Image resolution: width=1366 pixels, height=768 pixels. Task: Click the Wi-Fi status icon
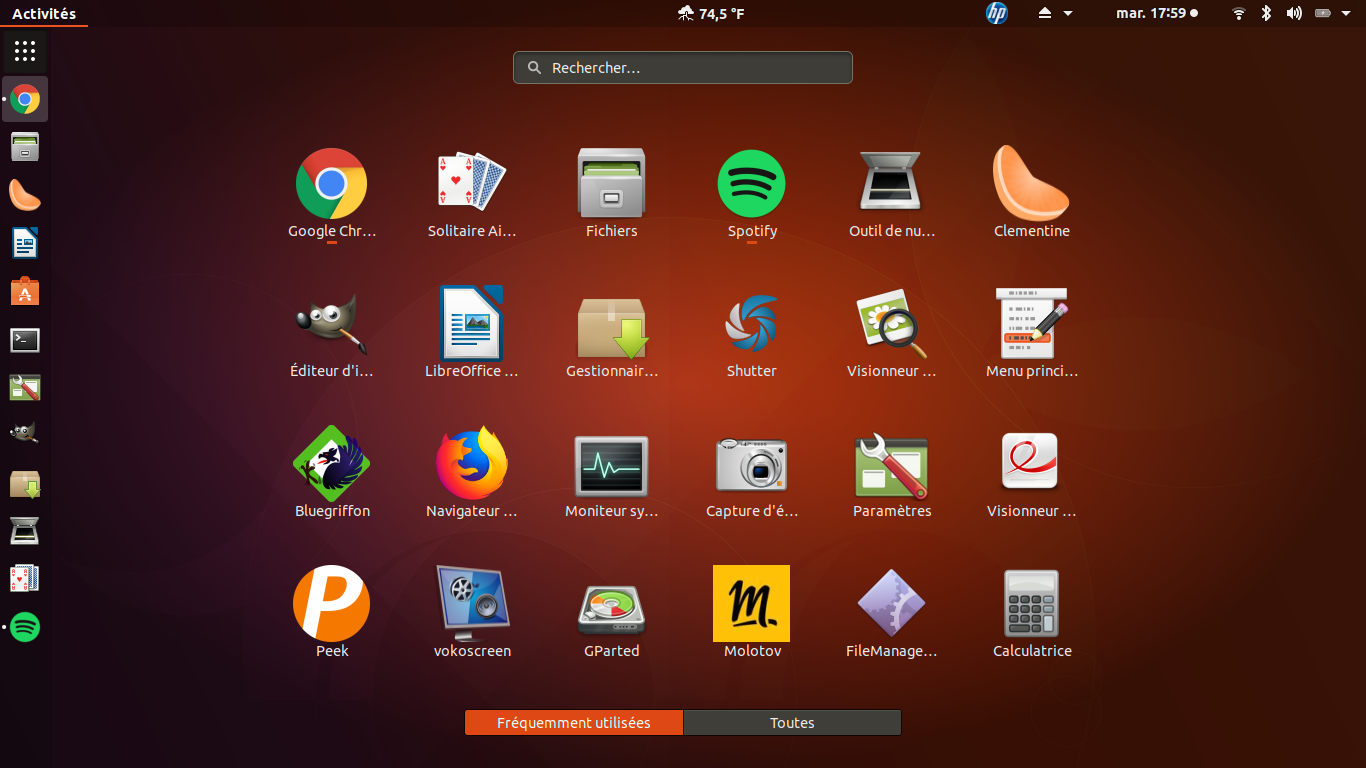[x=1239, y=13]
